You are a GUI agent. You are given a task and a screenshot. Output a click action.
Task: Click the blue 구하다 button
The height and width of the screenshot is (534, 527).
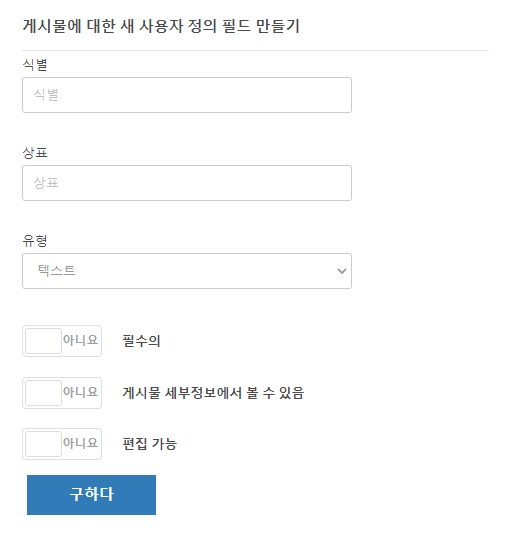91,495
